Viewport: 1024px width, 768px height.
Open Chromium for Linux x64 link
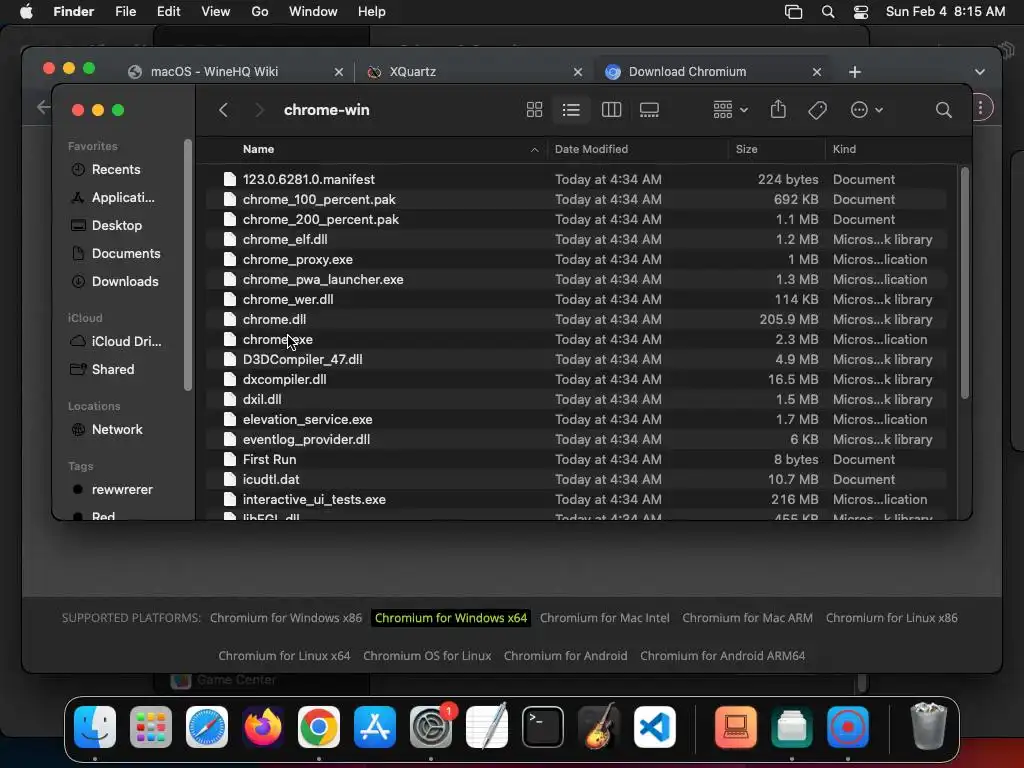point(284,656)
